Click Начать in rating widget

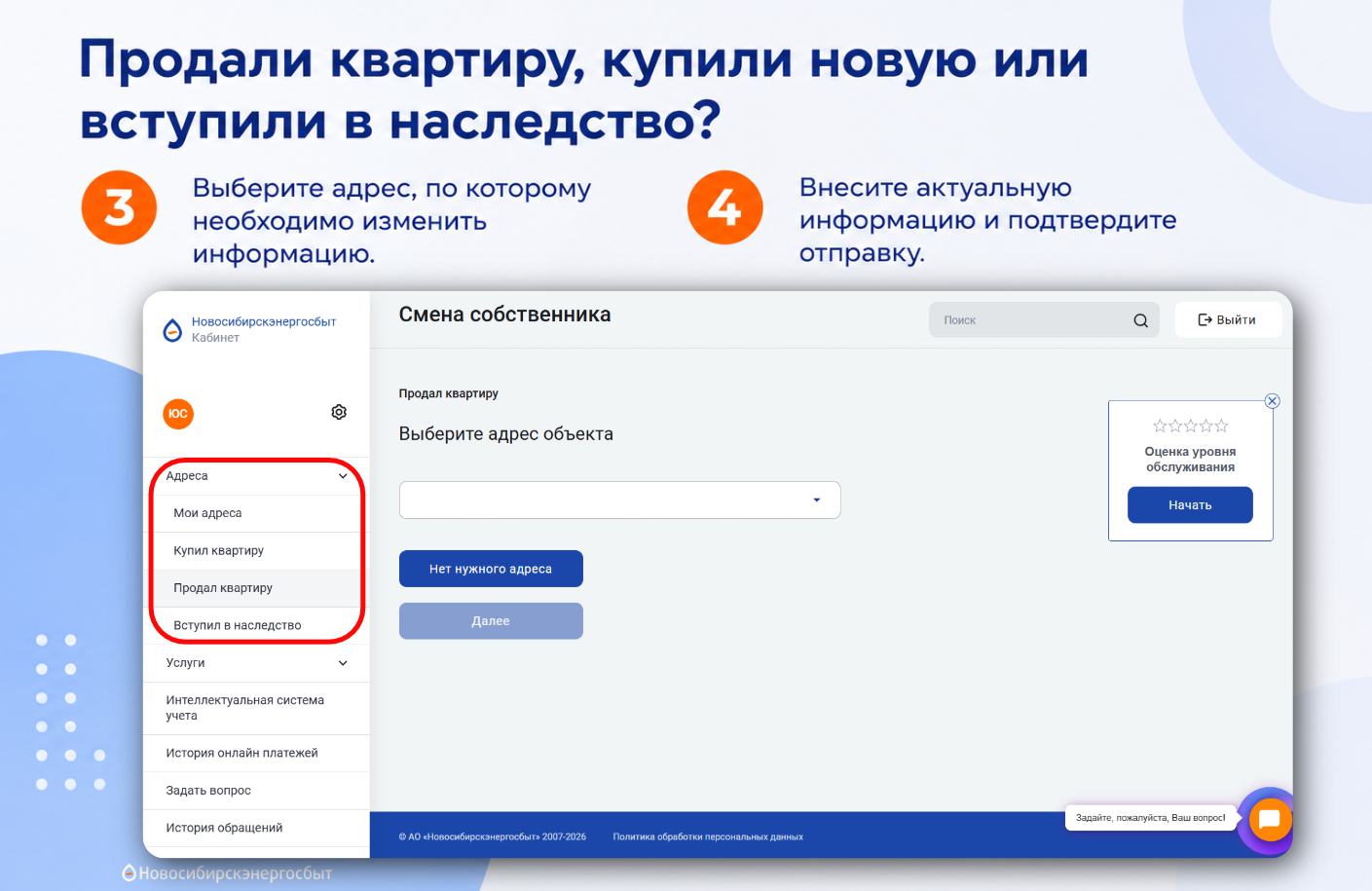(1190, 505)
